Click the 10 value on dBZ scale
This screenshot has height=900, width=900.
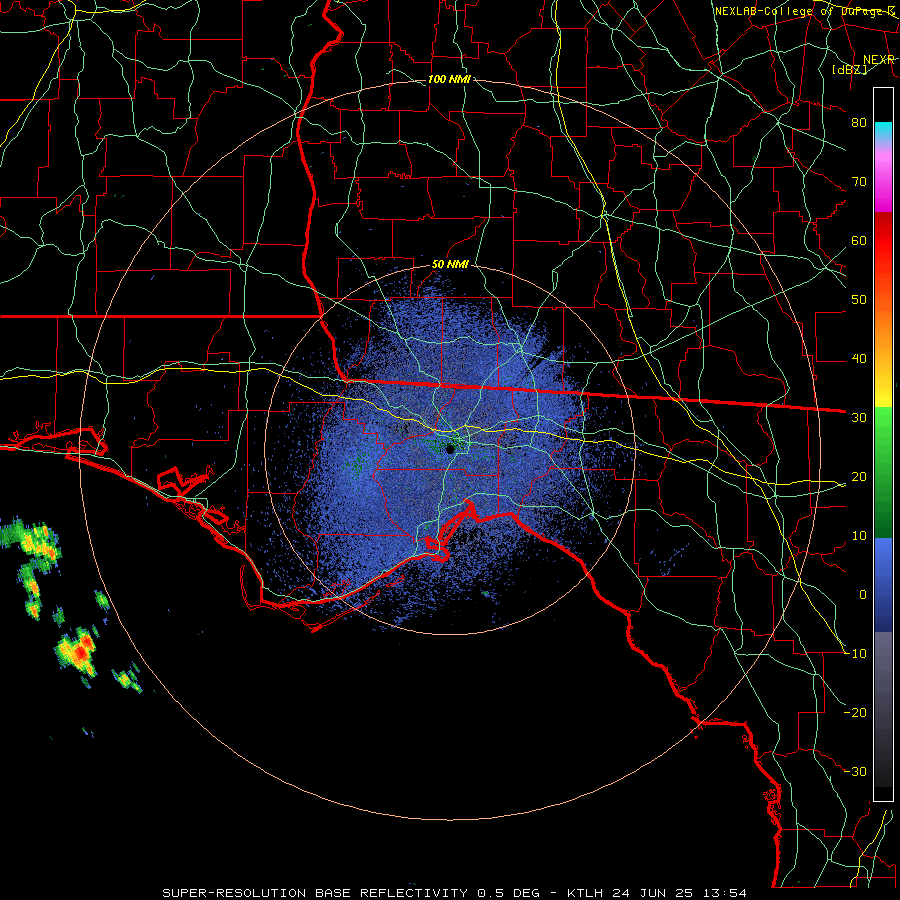click(x=859, y=536)
